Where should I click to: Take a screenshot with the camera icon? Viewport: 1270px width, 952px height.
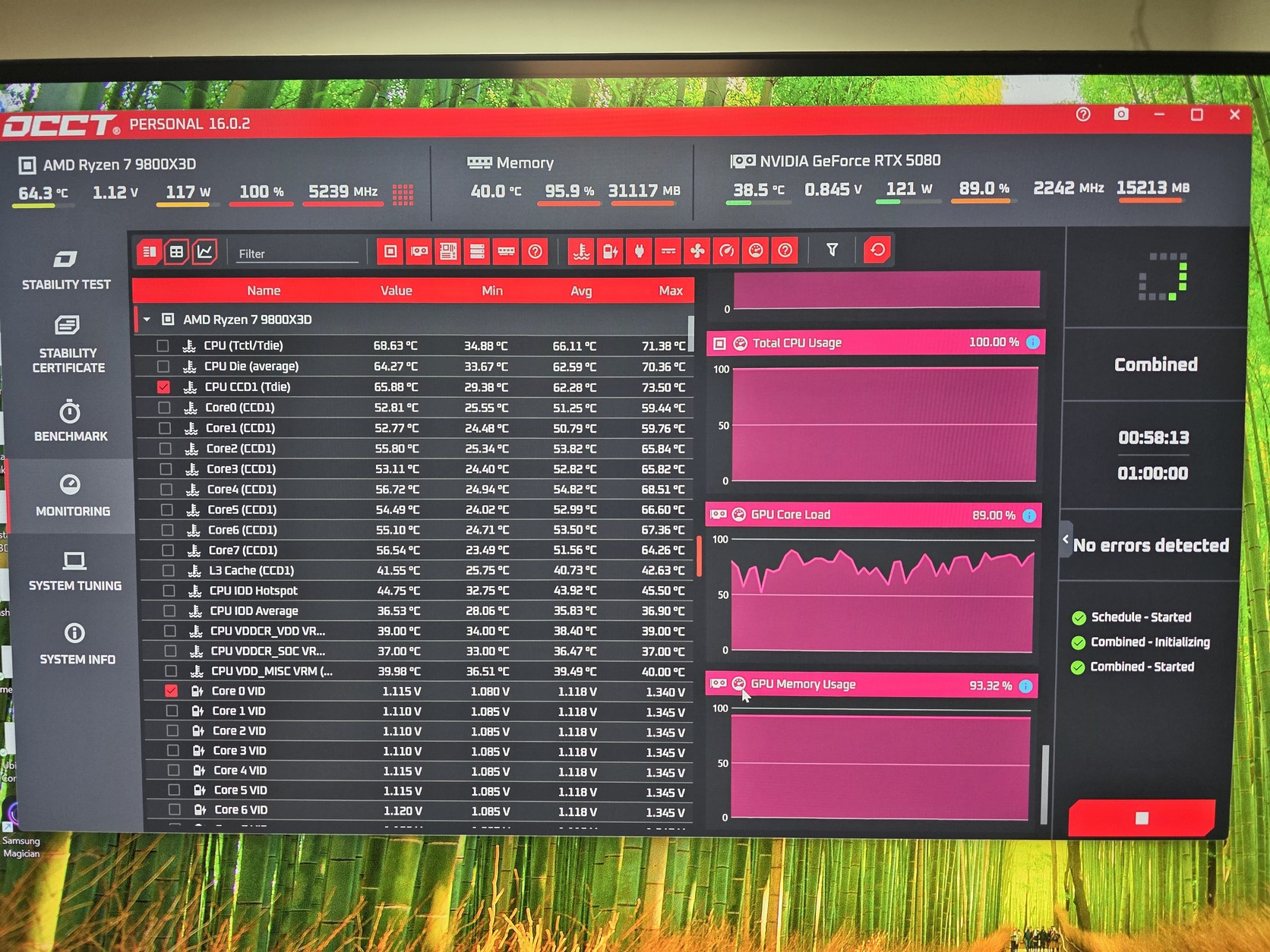[x=1121, y=114]
